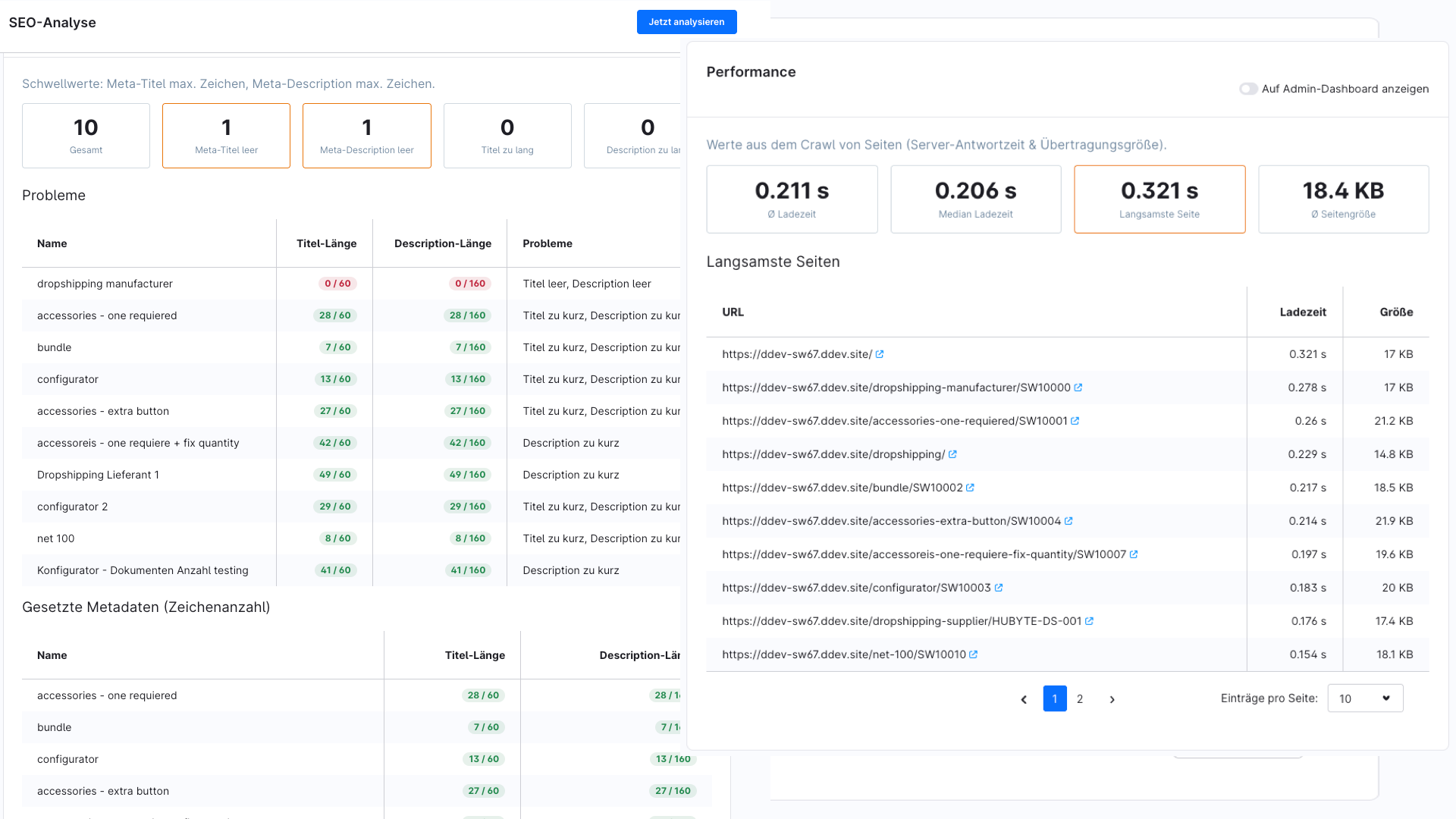Image resolution: width=1456 pixels, height=819 pixels.
Task: Expand Einträge pro Seite dropdown
Action: (1365, 698)
